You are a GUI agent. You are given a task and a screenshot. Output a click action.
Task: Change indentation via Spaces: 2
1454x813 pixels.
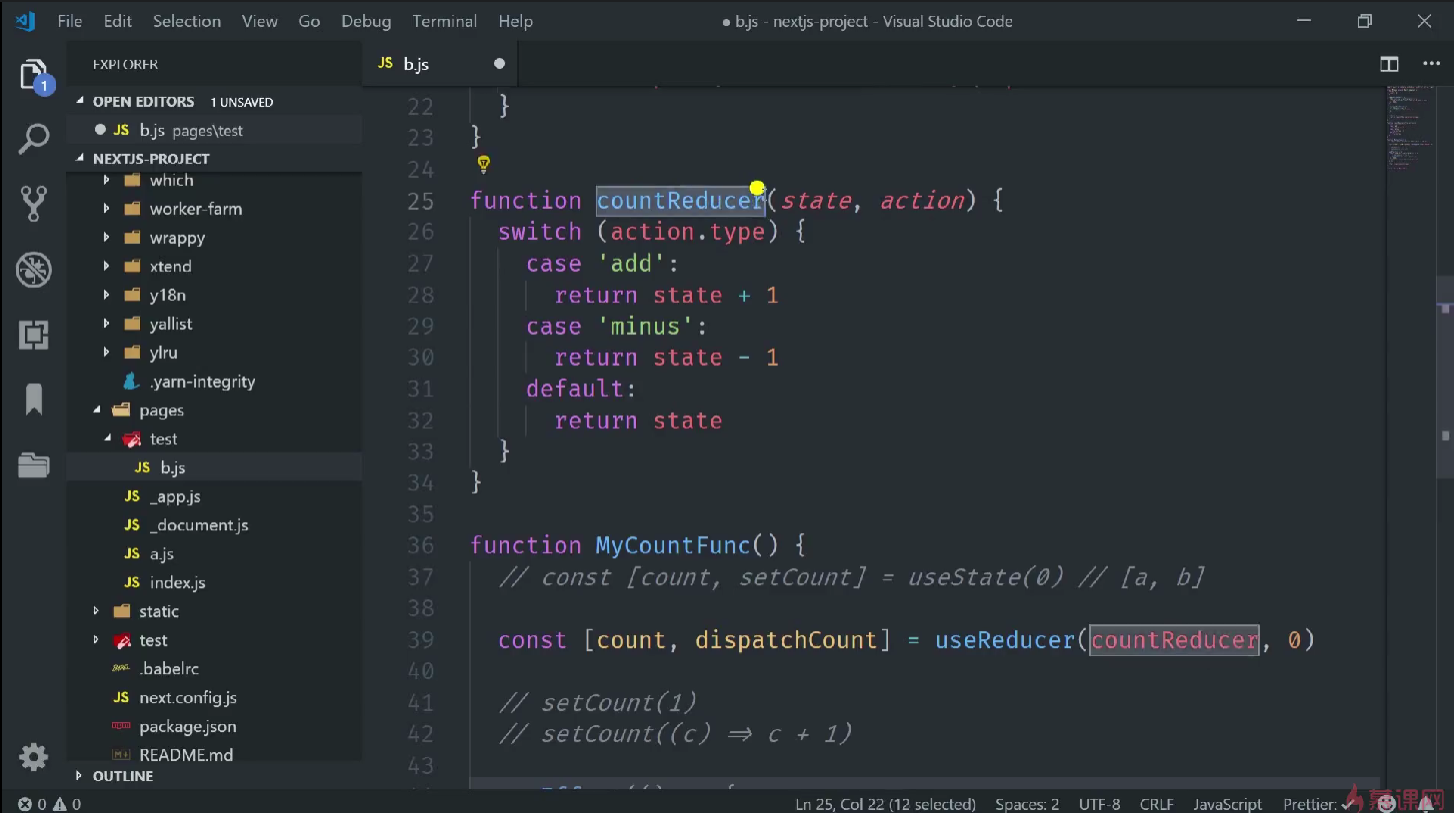point(1027,804)
